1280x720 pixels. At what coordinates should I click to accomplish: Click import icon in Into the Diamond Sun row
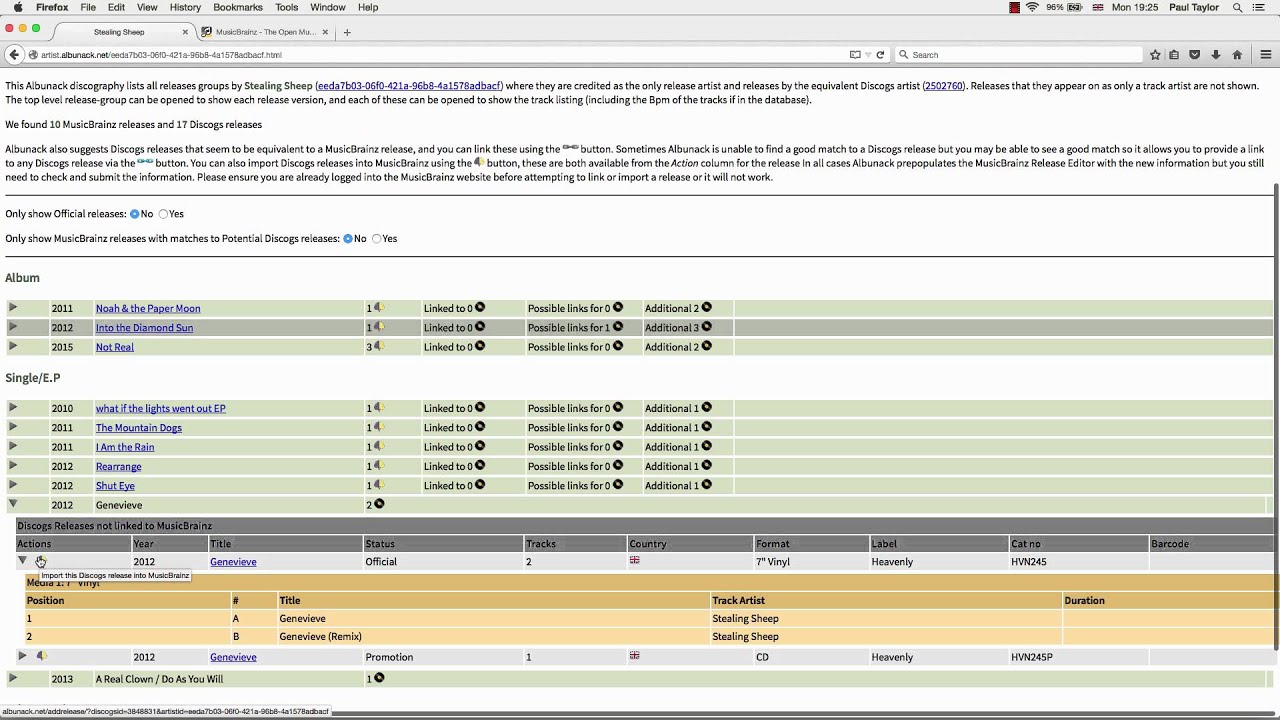point(379,327)
